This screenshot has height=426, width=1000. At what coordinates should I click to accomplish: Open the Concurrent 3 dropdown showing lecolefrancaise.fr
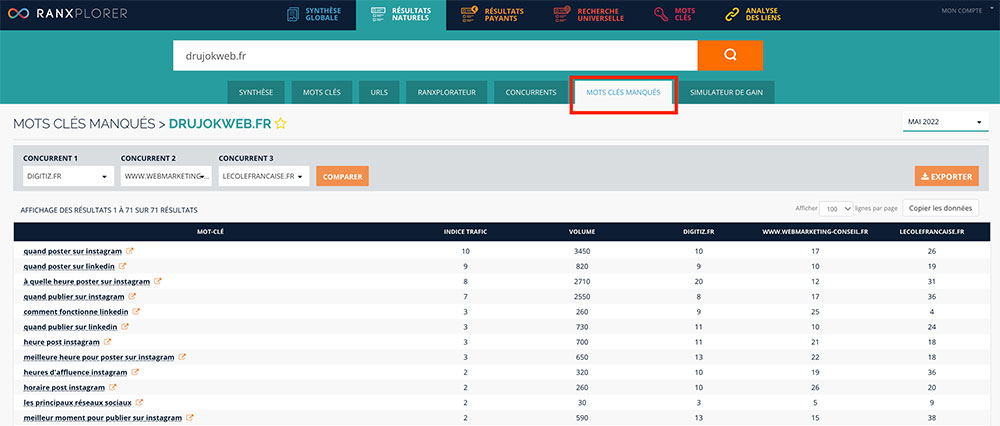[x=264, y=177]
